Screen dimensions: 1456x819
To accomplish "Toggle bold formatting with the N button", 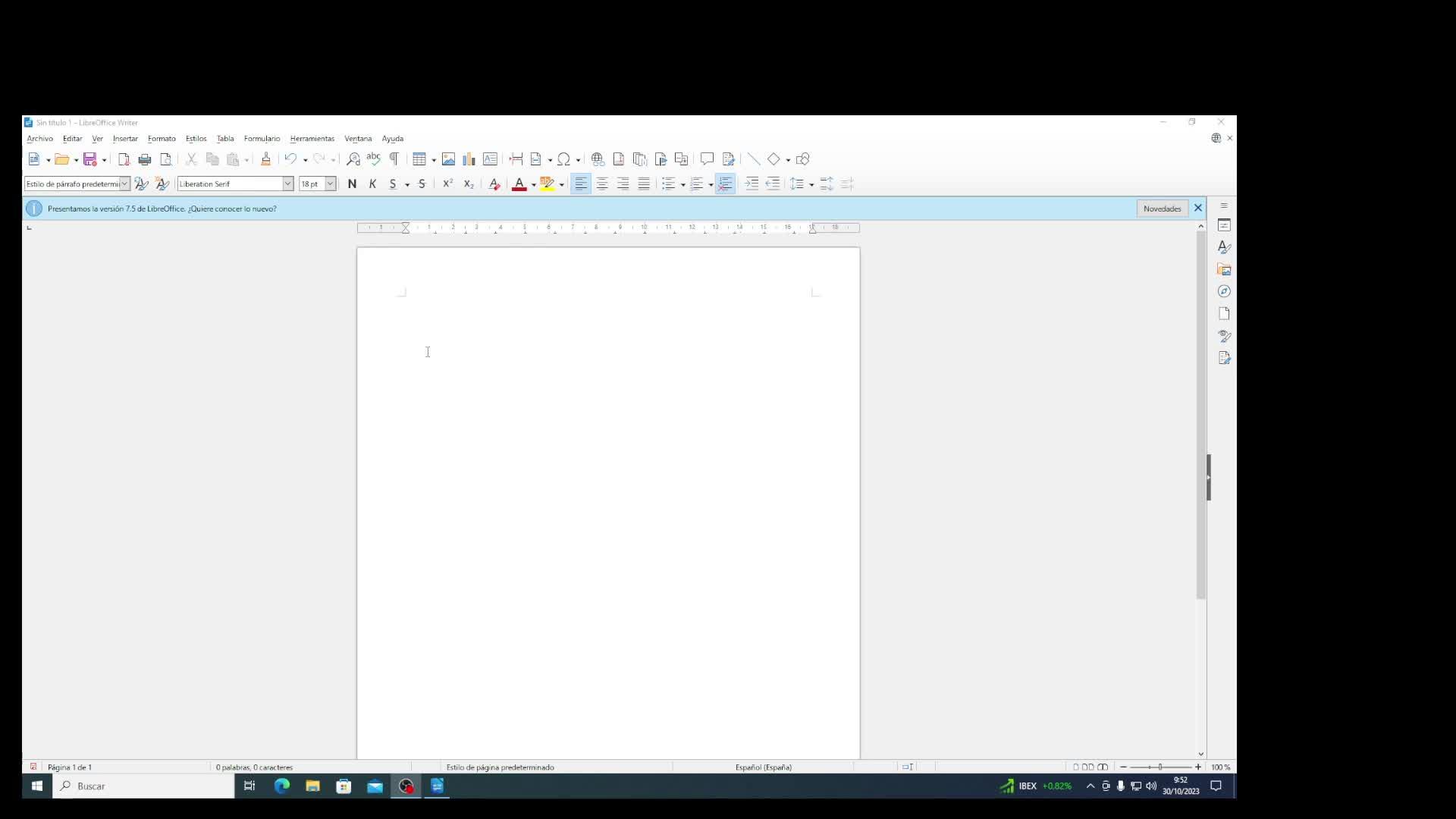I will click(x=352, y=184).
